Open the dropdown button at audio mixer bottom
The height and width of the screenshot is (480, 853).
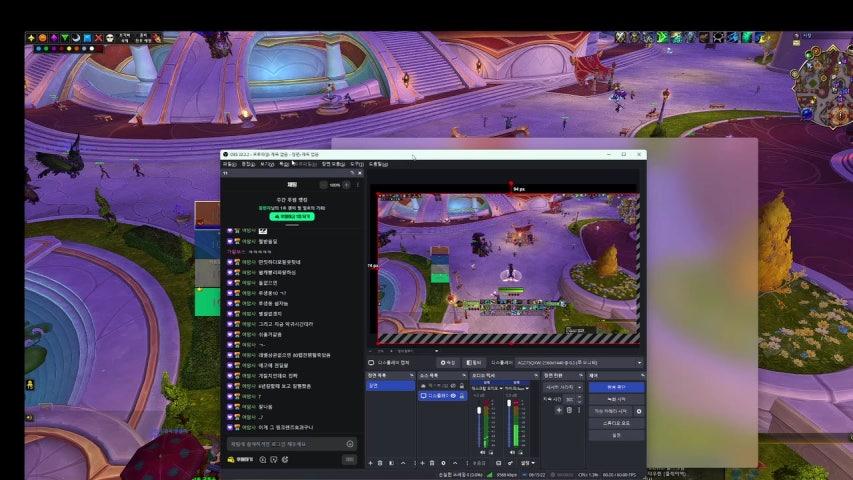(528, 463)
